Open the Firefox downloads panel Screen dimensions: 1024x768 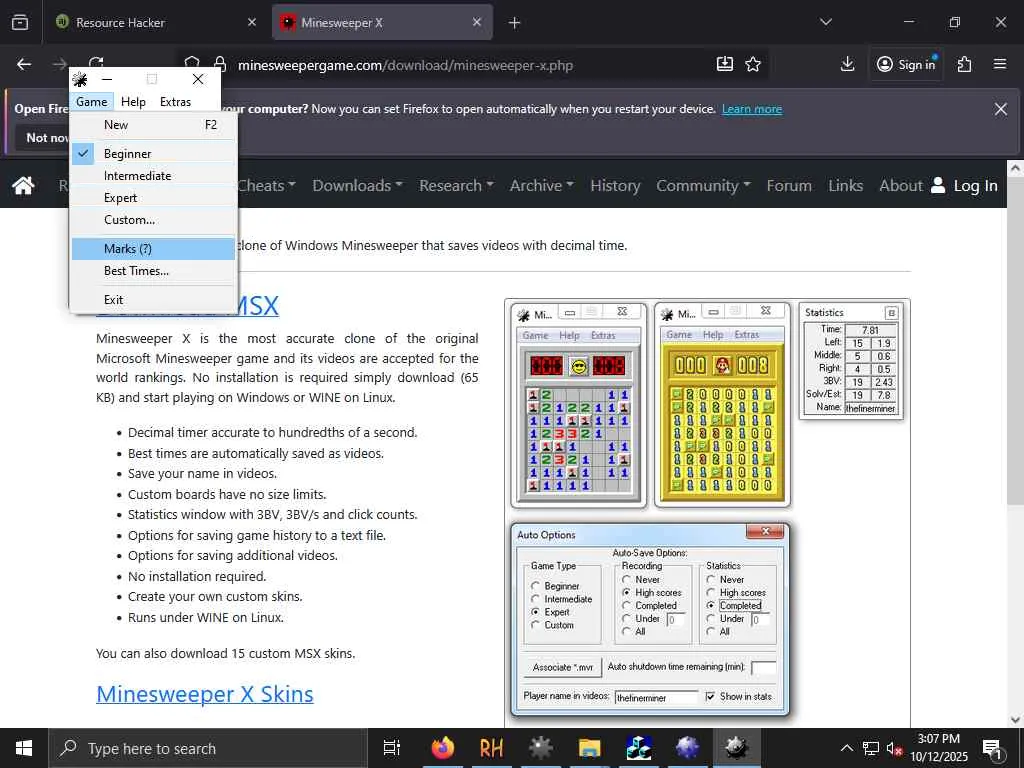point(847,64)
